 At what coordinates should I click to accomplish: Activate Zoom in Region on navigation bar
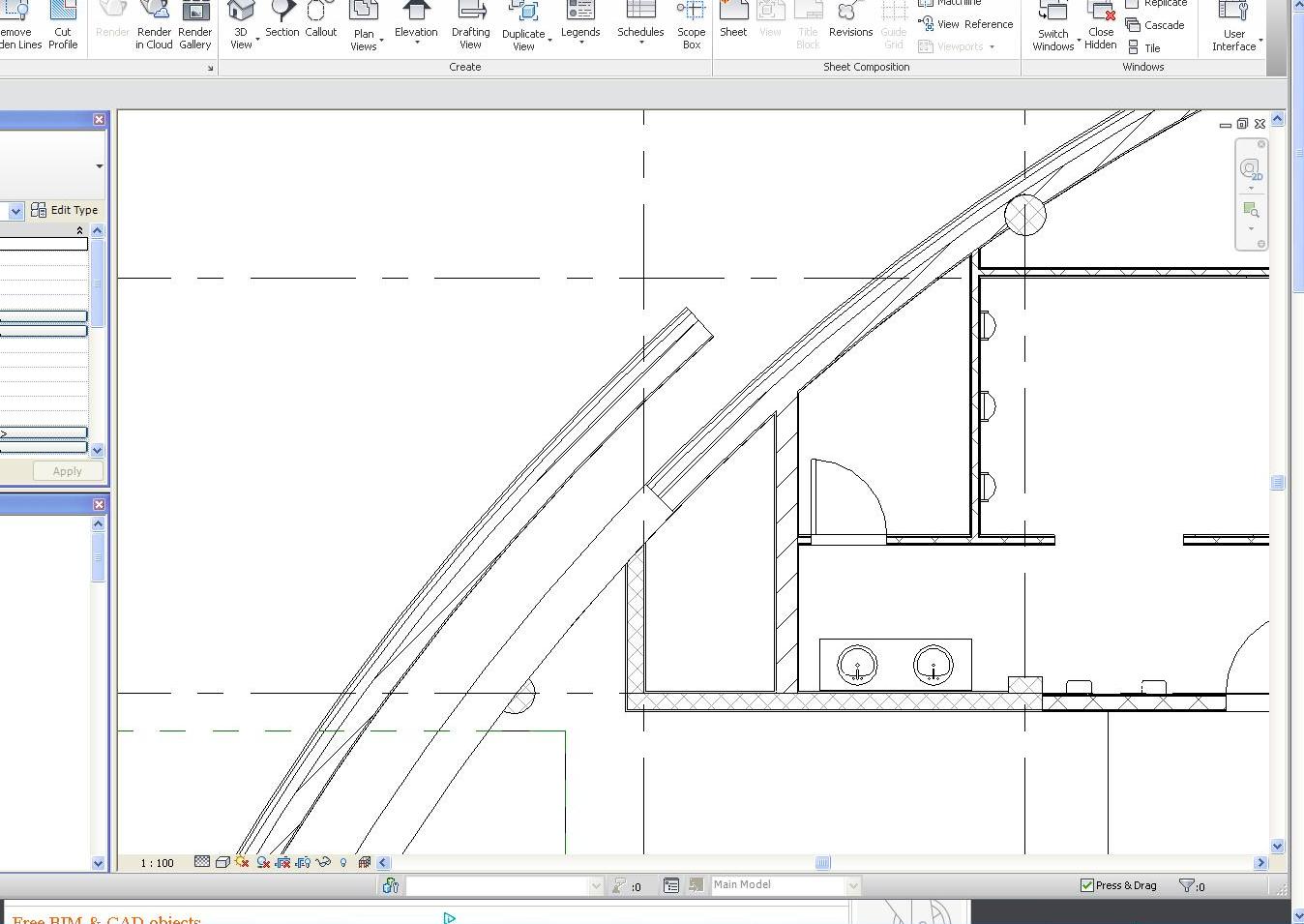pyautogui.click(x=1251, y=210)
